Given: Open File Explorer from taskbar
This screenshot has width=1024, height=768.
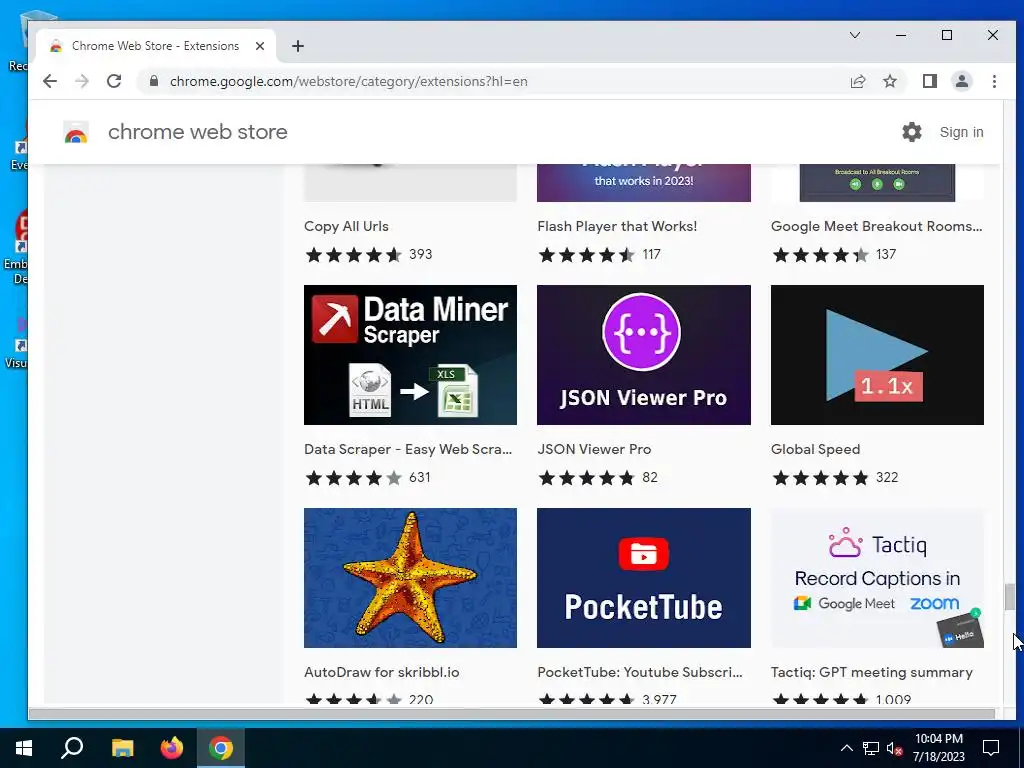Looking at the screenshot, I should (122, 748).
